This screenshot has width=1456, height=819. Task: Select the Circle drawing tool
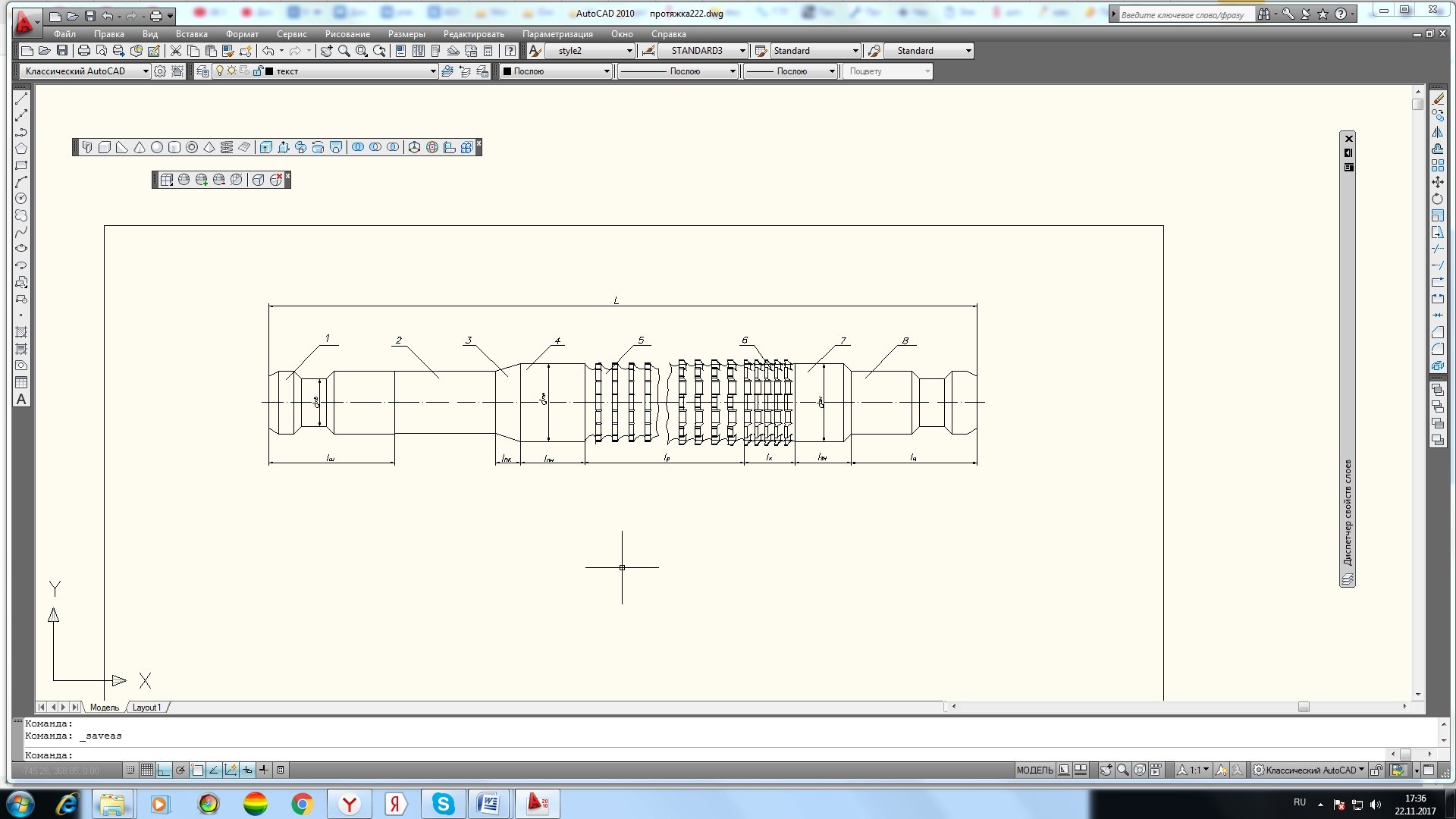(x=21, y=199)
